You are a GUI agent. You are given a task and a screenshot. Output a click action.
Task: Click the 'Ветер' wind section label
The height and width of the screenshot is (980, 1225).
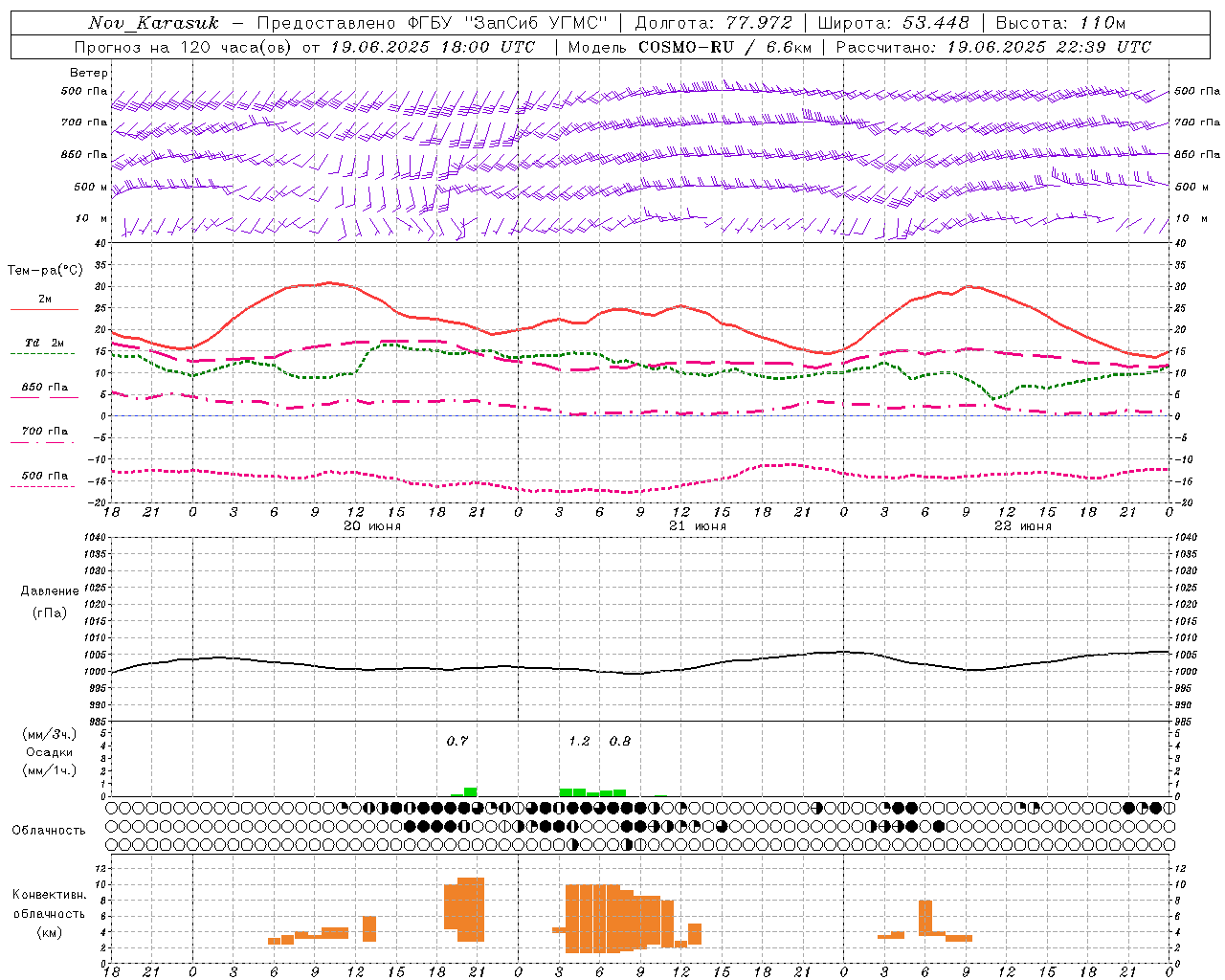[x=89, y=73]
